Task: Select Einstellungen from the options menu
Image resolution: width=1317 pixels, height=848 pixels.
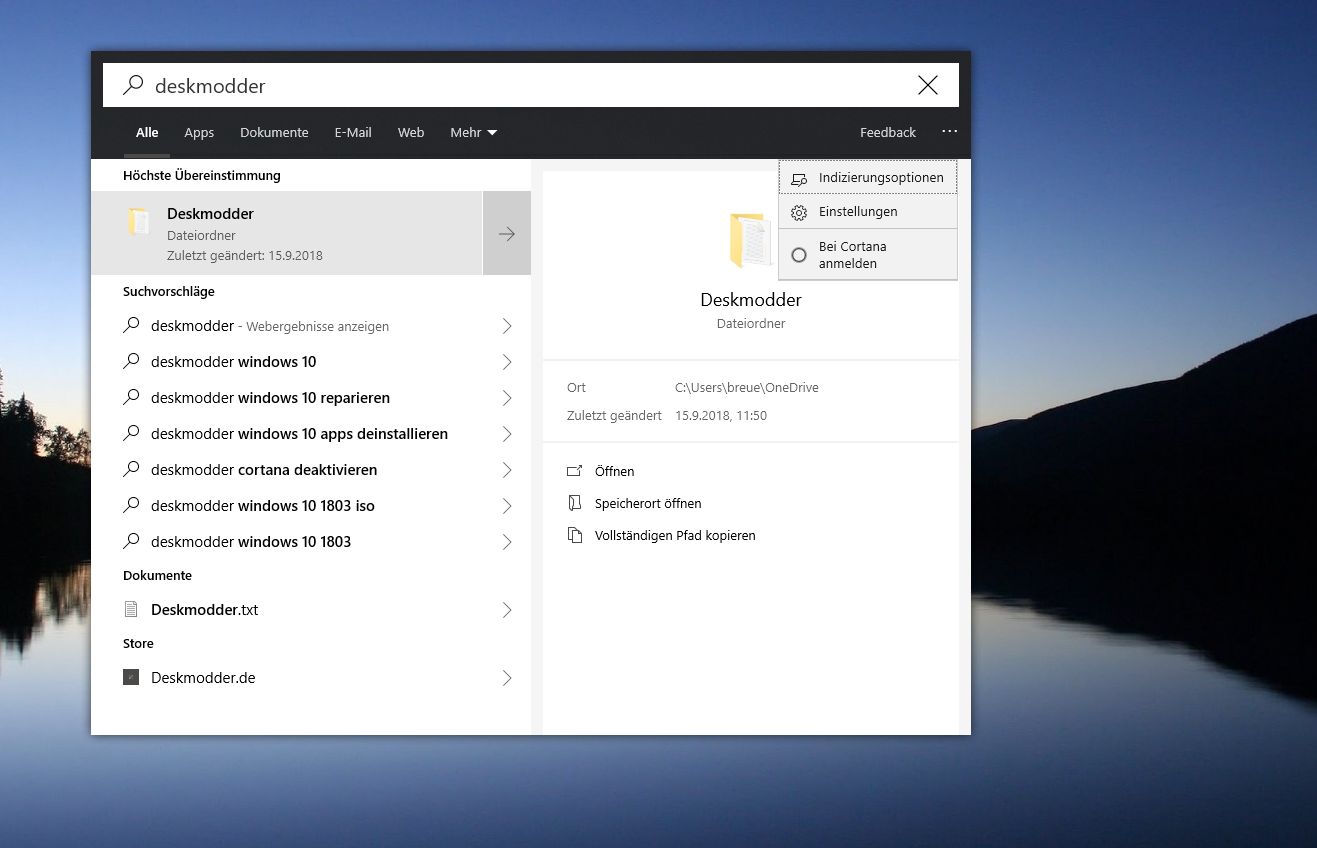Action: pos(868,212)
